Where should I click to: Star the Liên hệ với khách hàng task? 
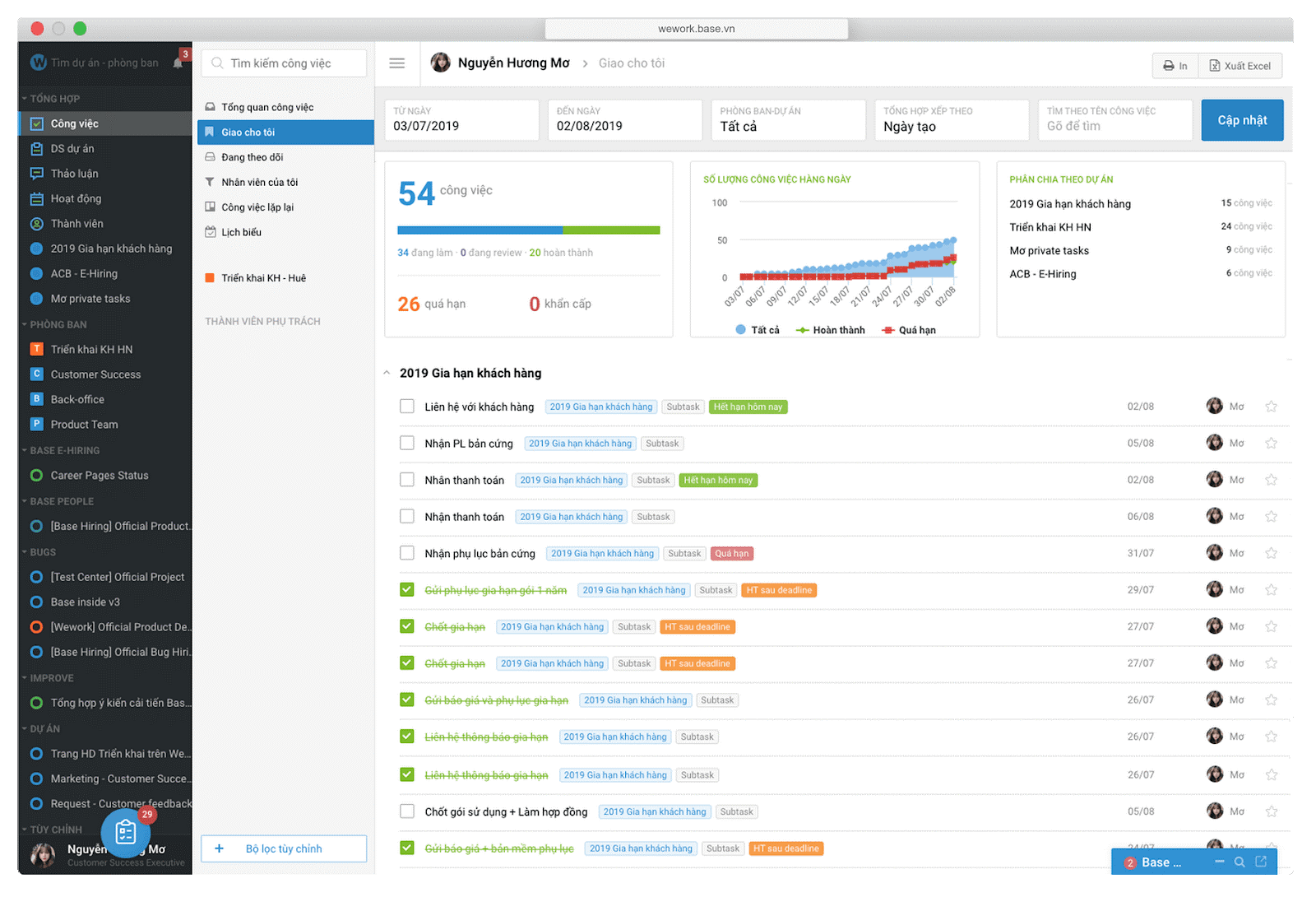point(1271,407)
